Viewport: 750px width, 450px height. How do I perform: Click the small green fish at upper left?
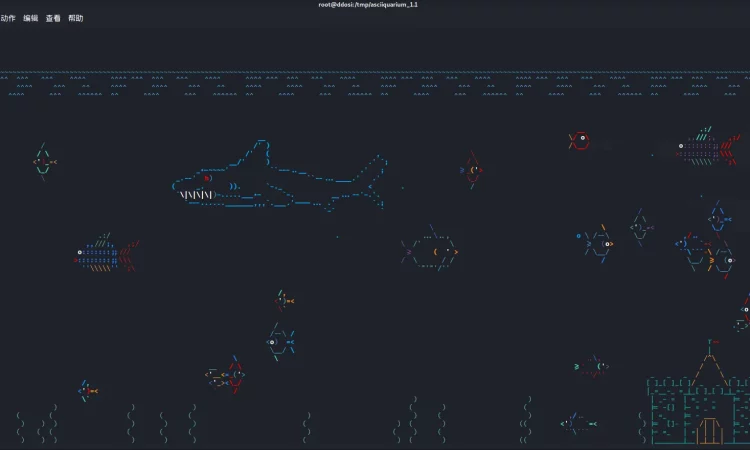click(x=43, y=159)
